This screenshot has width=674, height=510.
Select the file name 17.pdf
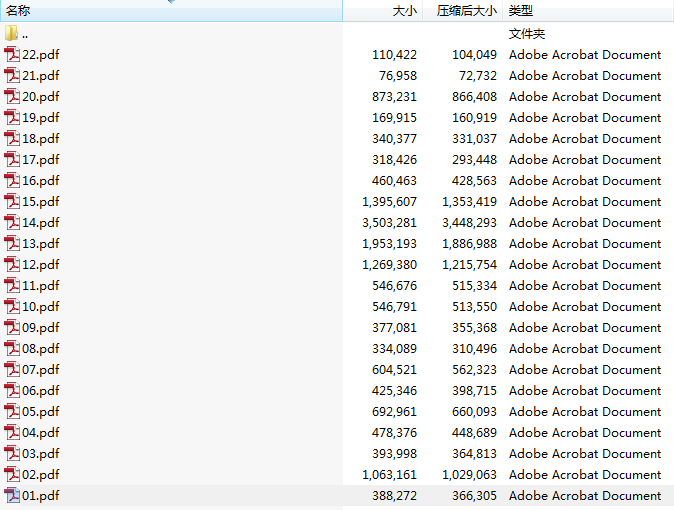coord(41,160)
